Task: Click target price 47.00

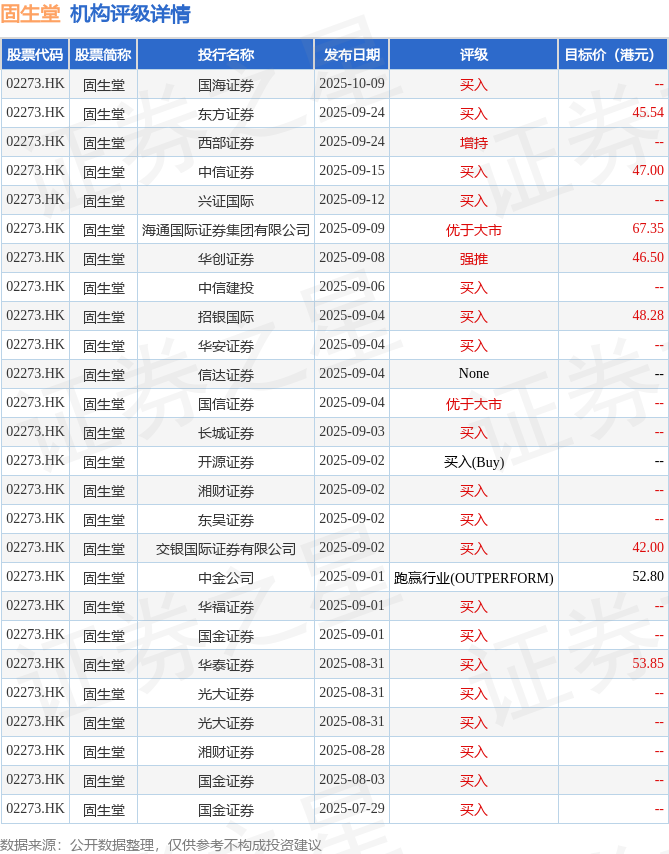Action: (x=648, y=170)
